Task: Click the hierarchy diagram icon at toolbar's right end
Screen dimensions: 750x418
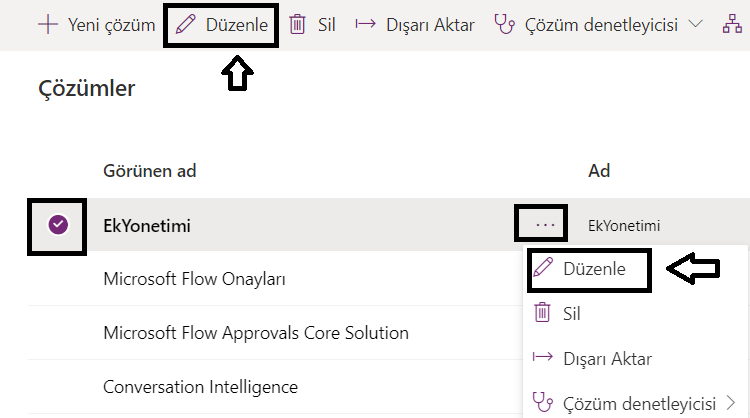Action: [732, 23]
